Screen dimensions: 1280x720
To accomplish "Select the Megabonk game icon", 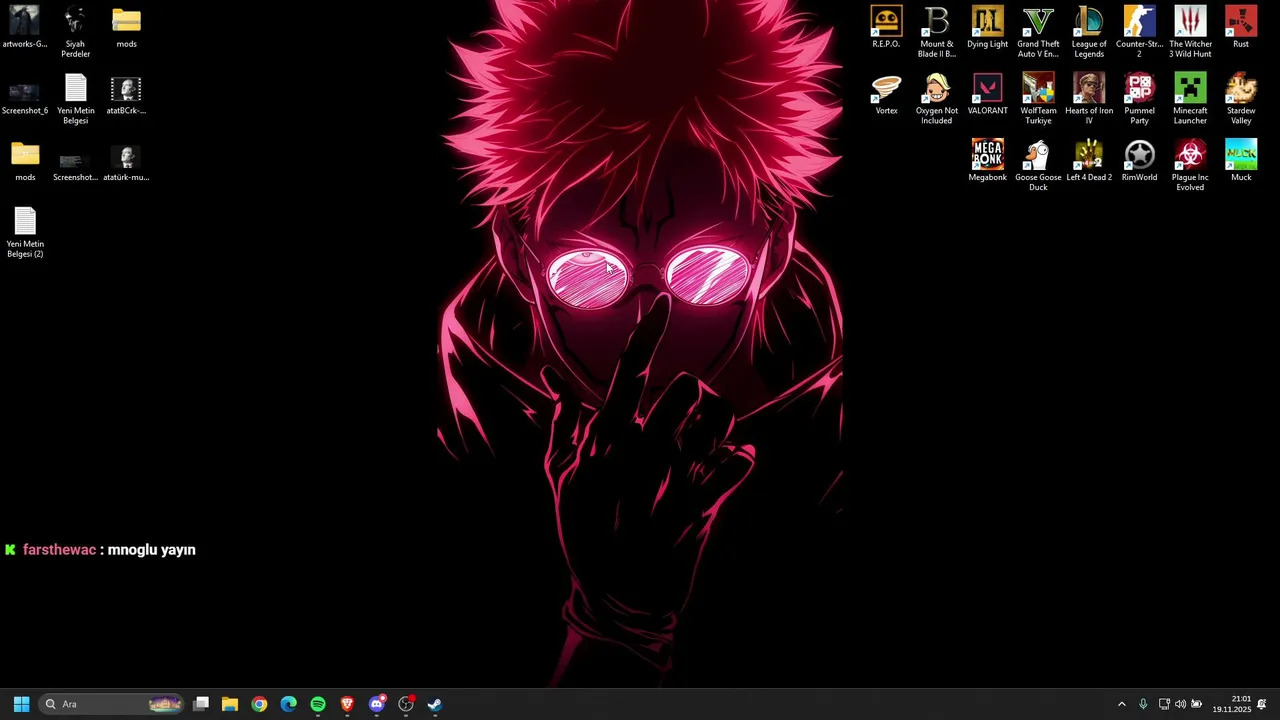I will click(x=987, y=162).
